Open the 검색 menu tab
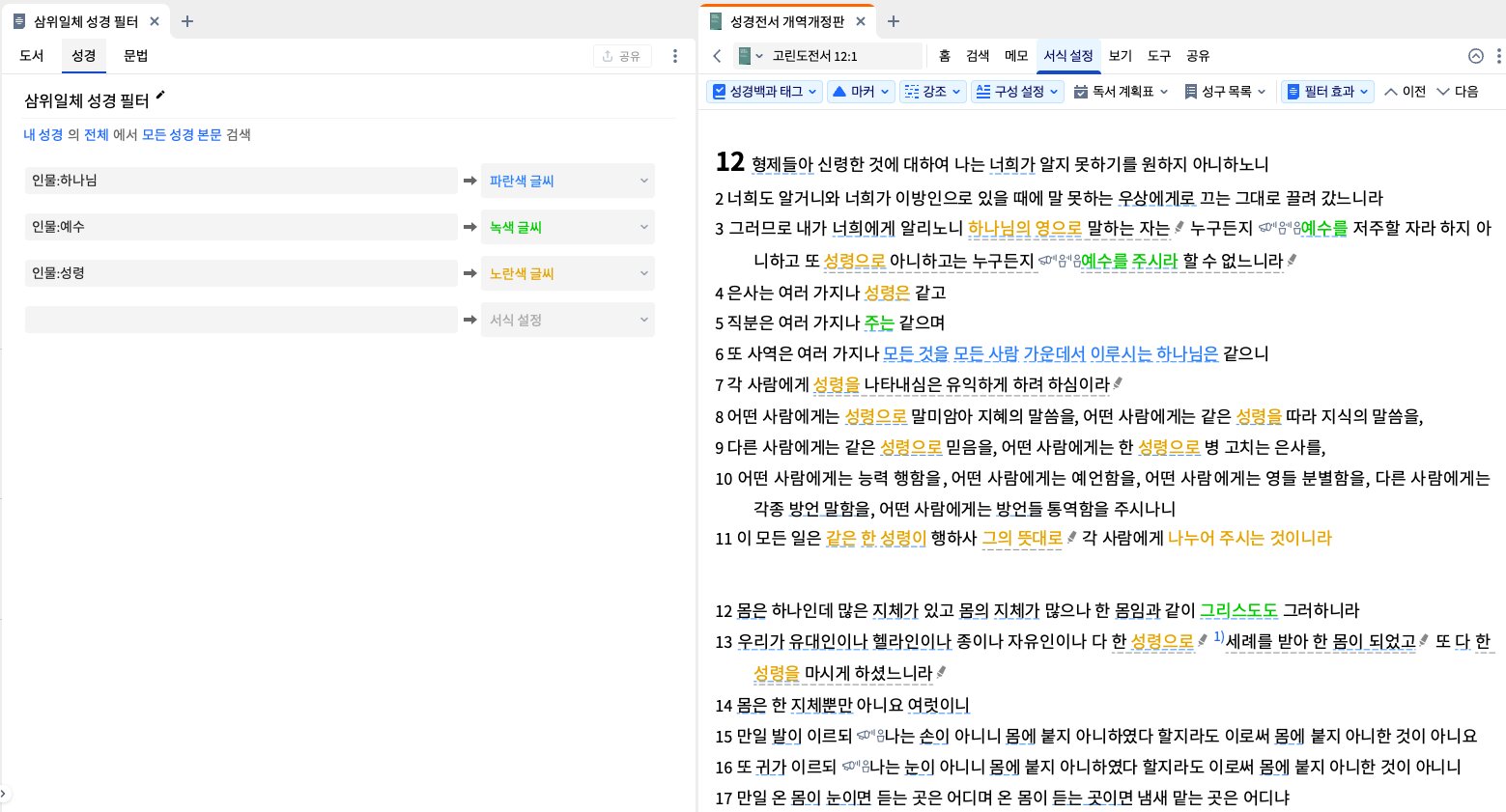The image size is (1506, 812). point(978,56)
